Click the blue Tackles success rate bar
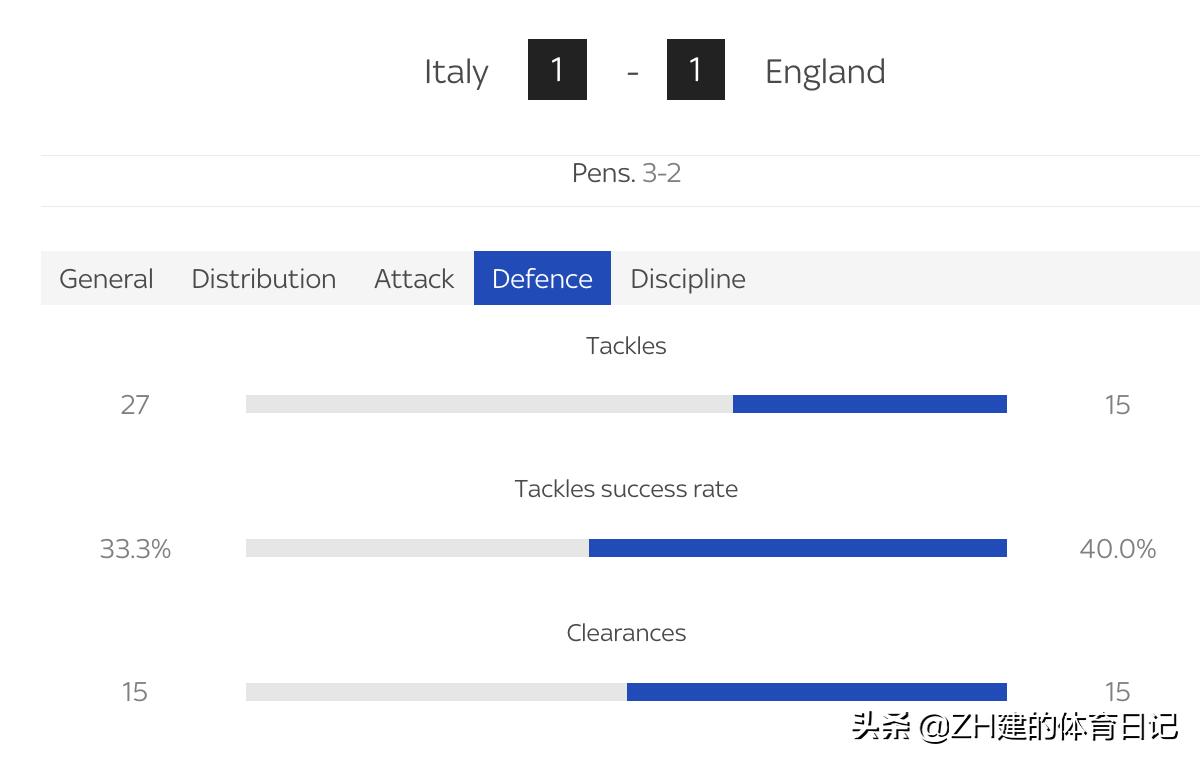The width and height of the screenshot is (1200, 764). point(797,548)
